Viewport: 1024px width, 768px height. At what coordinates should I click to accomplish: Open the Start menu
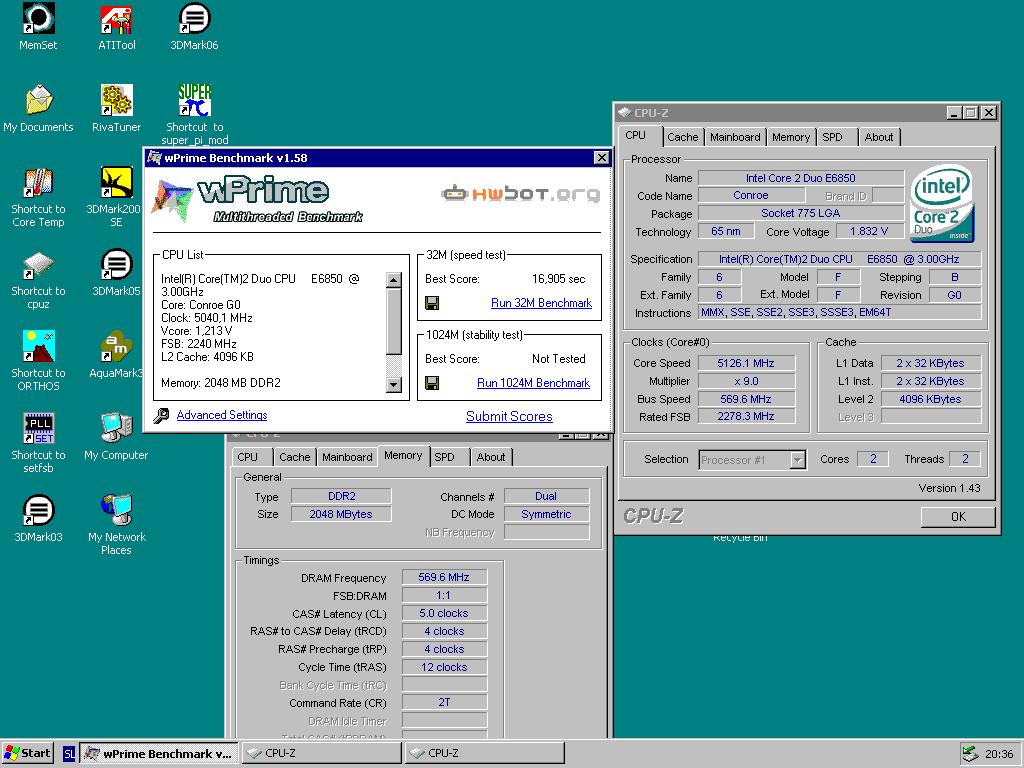pos(27,753)
